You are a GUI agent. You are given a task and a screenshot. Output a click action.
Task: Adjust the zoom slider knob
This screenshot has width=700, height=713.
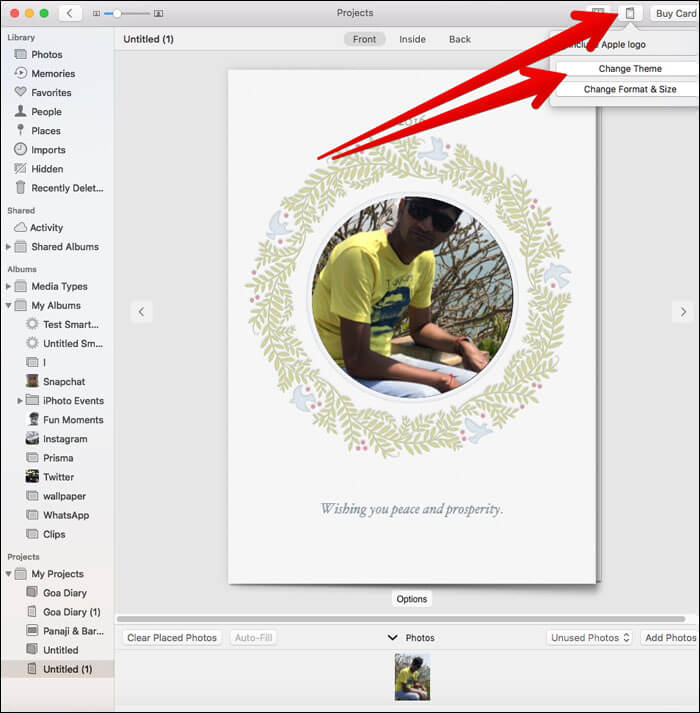(x=117, y=14)
